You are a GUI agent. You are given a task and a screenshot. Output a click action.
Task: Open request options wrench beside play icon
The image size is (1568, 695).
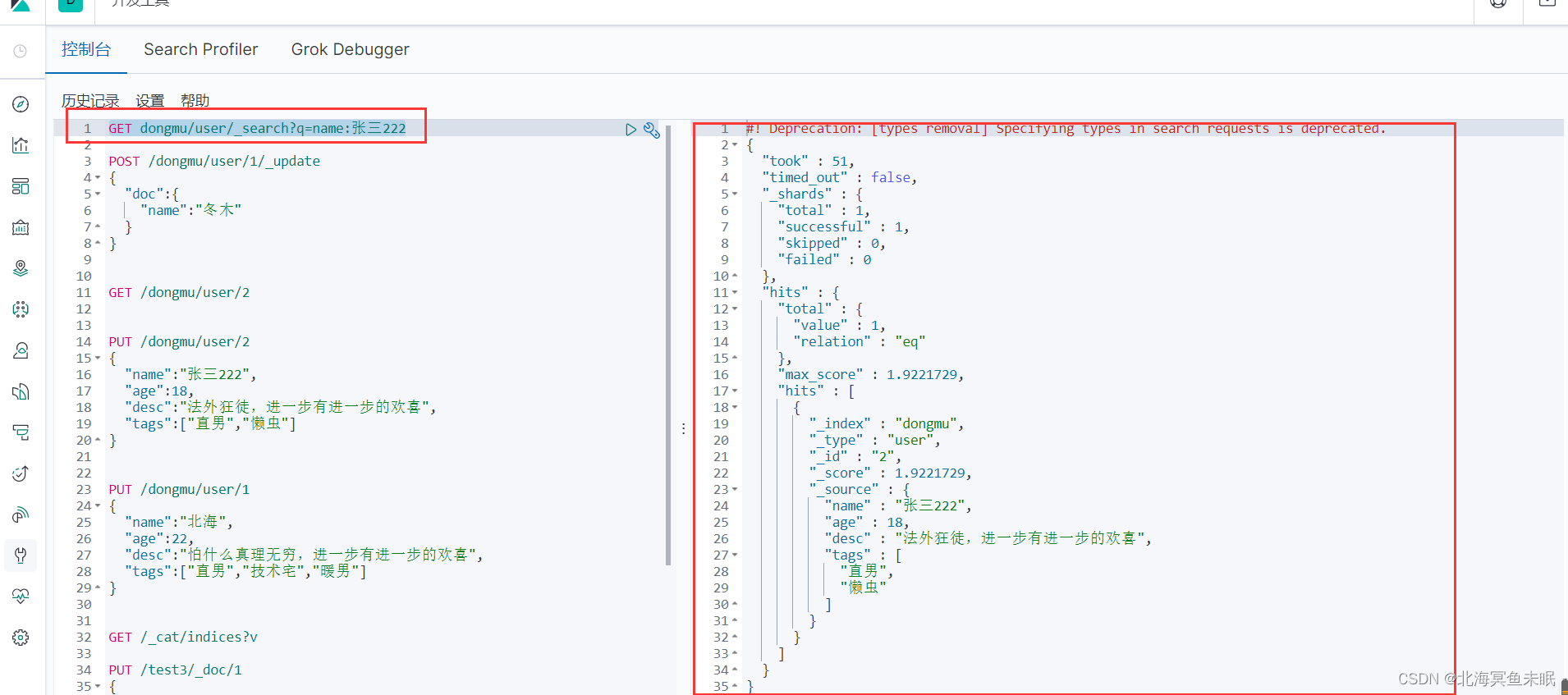(x=652, y=130)
